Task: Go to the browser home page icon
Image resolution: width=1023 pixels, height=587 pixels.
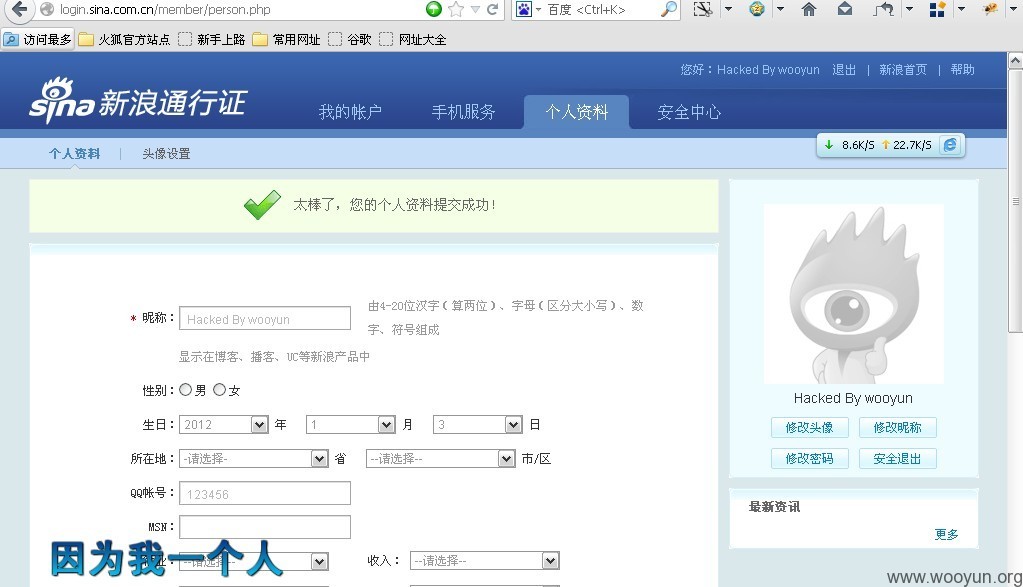Action: tap(808, 9)
